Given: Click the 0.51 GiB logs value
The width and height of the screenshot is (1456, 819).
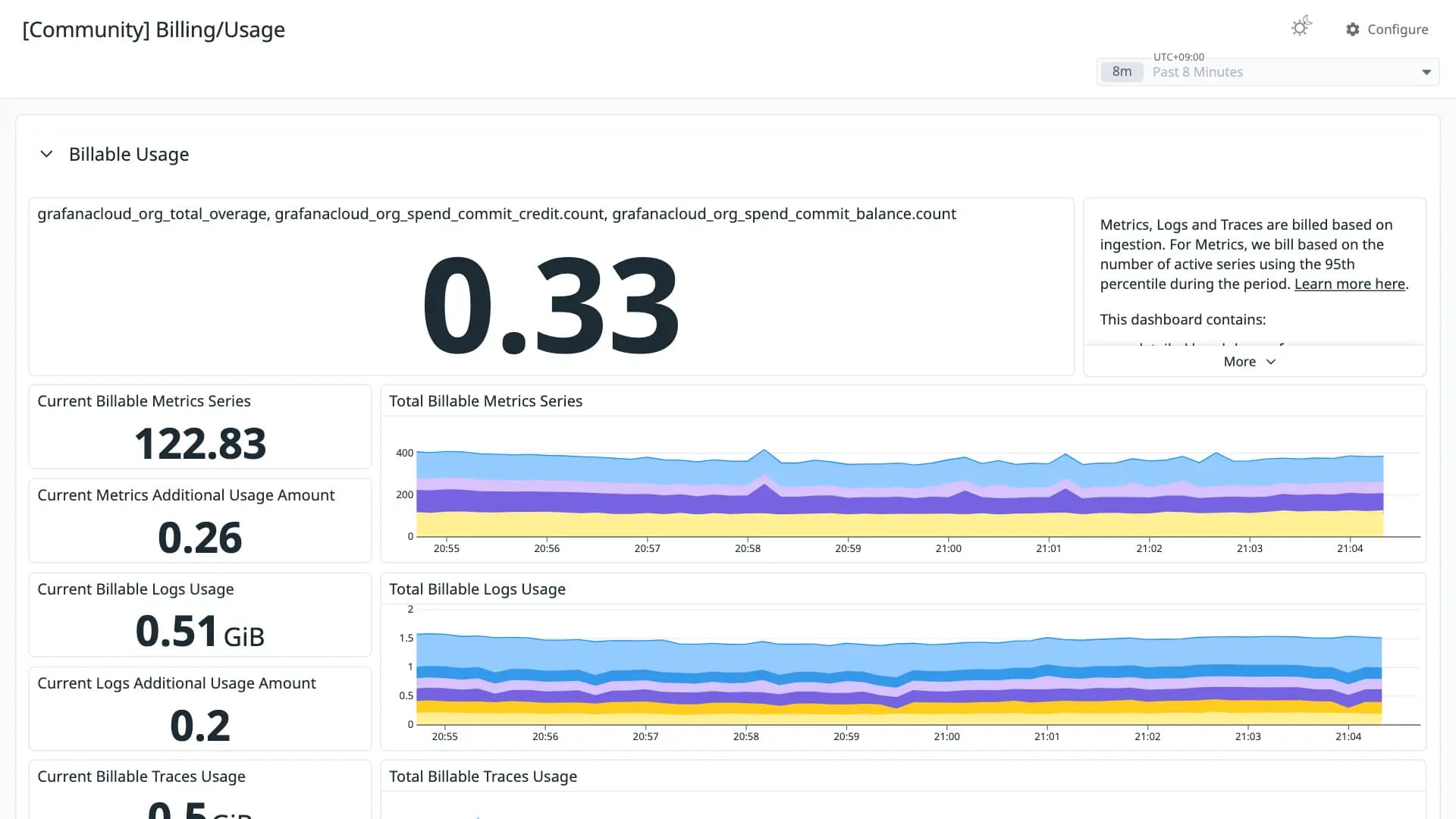Looking at the screenshot, I should tap(200, 632).
